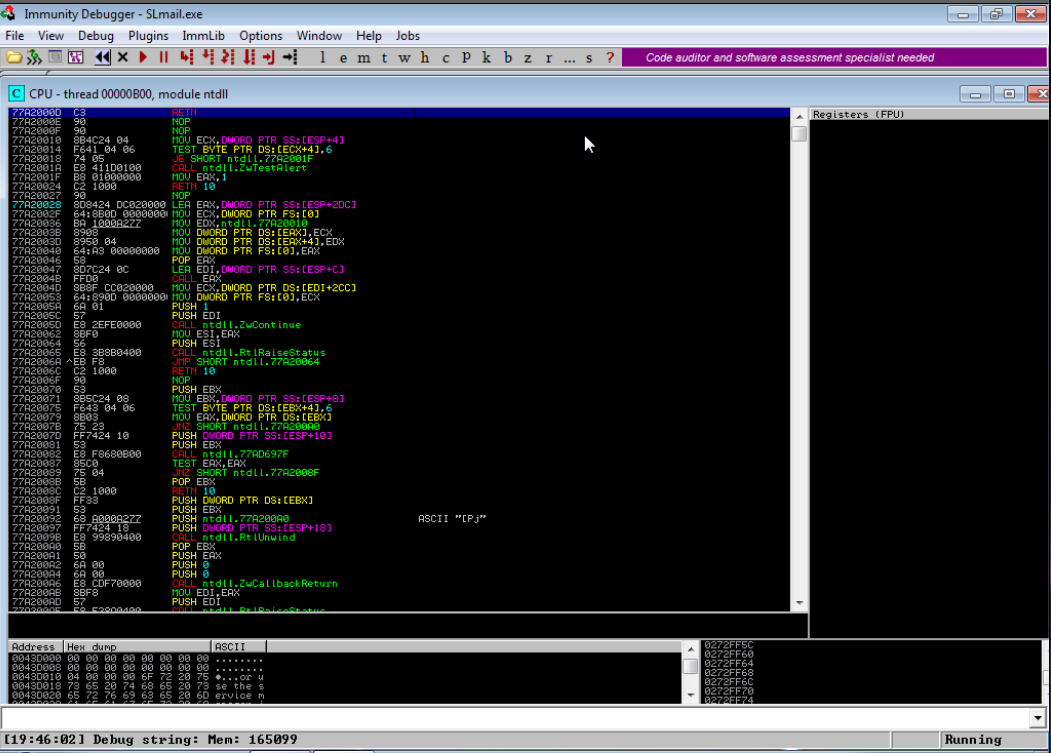Select the CALL ntdll.RtlUnwind line
Image resolution: width=1051 pixels, height=753 pixels.
pos(399,538)
